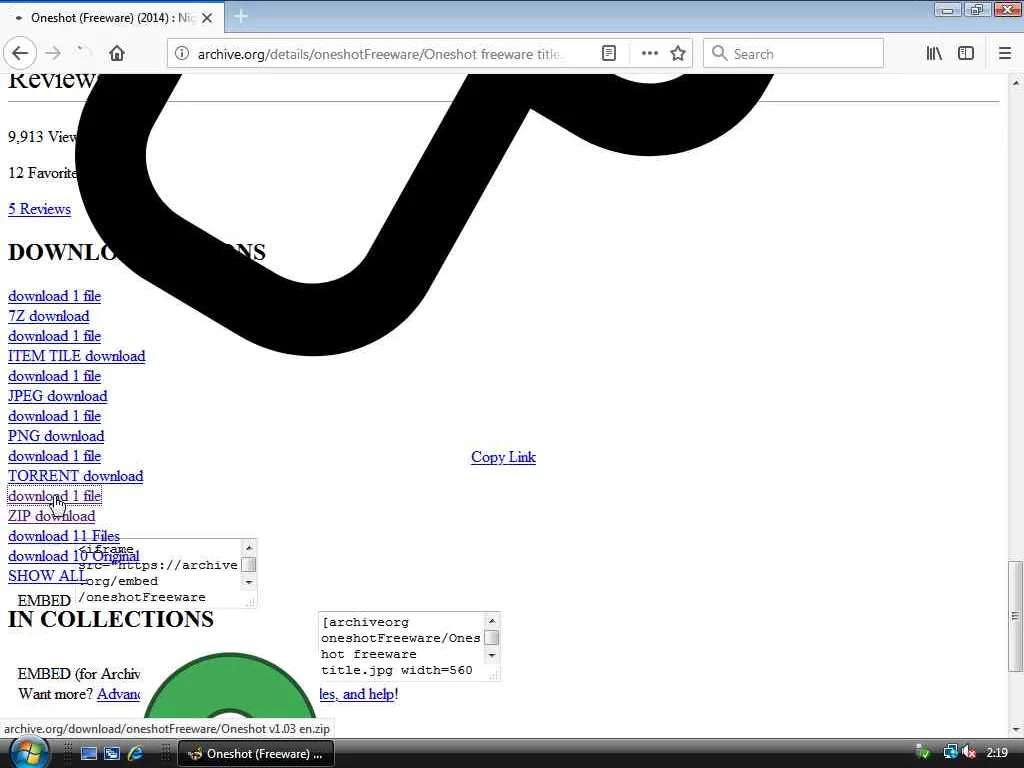Open a new tab with plus button
The width and height of the screenshot is (1024, 768).
241,16
